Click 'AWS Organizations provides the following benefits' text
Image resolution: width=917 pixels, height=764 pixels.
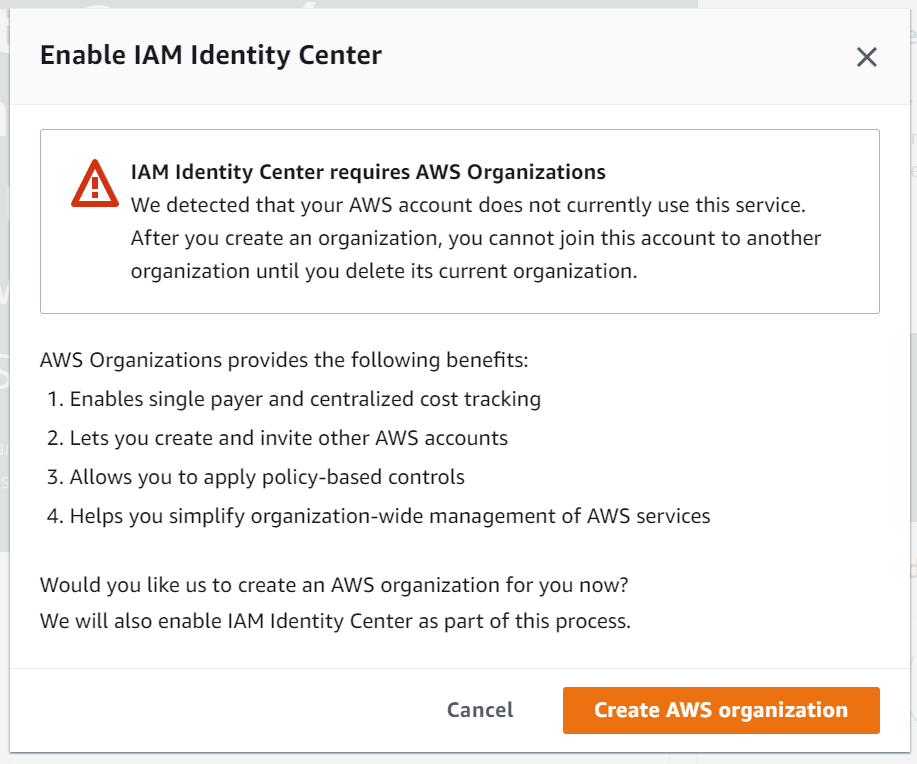pos(284,360)
